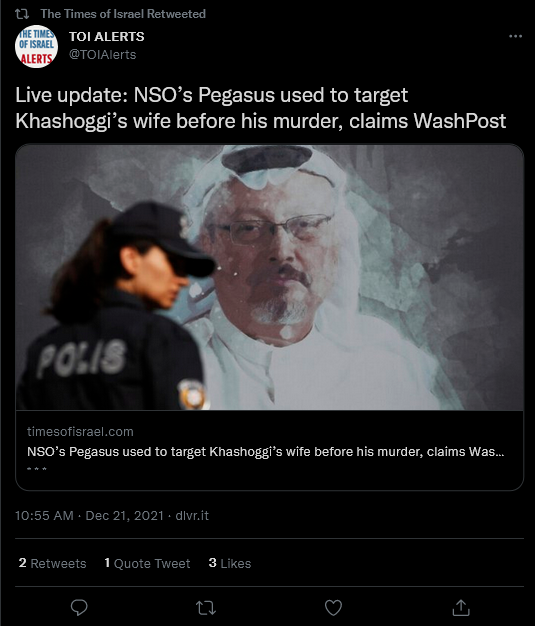
Task: Open the @TOIAlerts handle link
Action: point(103,54)
